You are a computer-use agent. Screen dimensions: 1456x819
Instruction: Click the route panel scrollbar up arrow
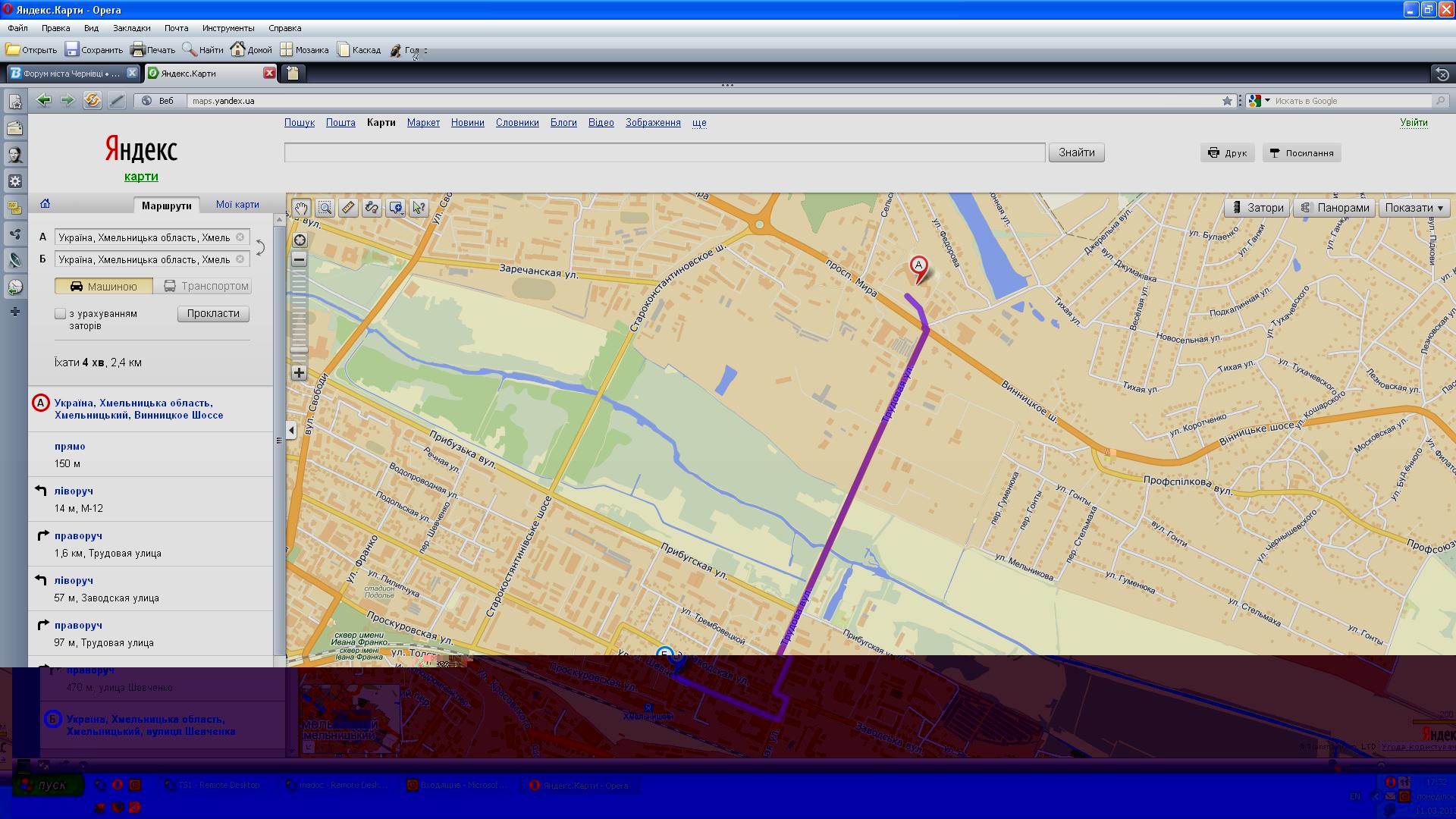tap(279, 219)
